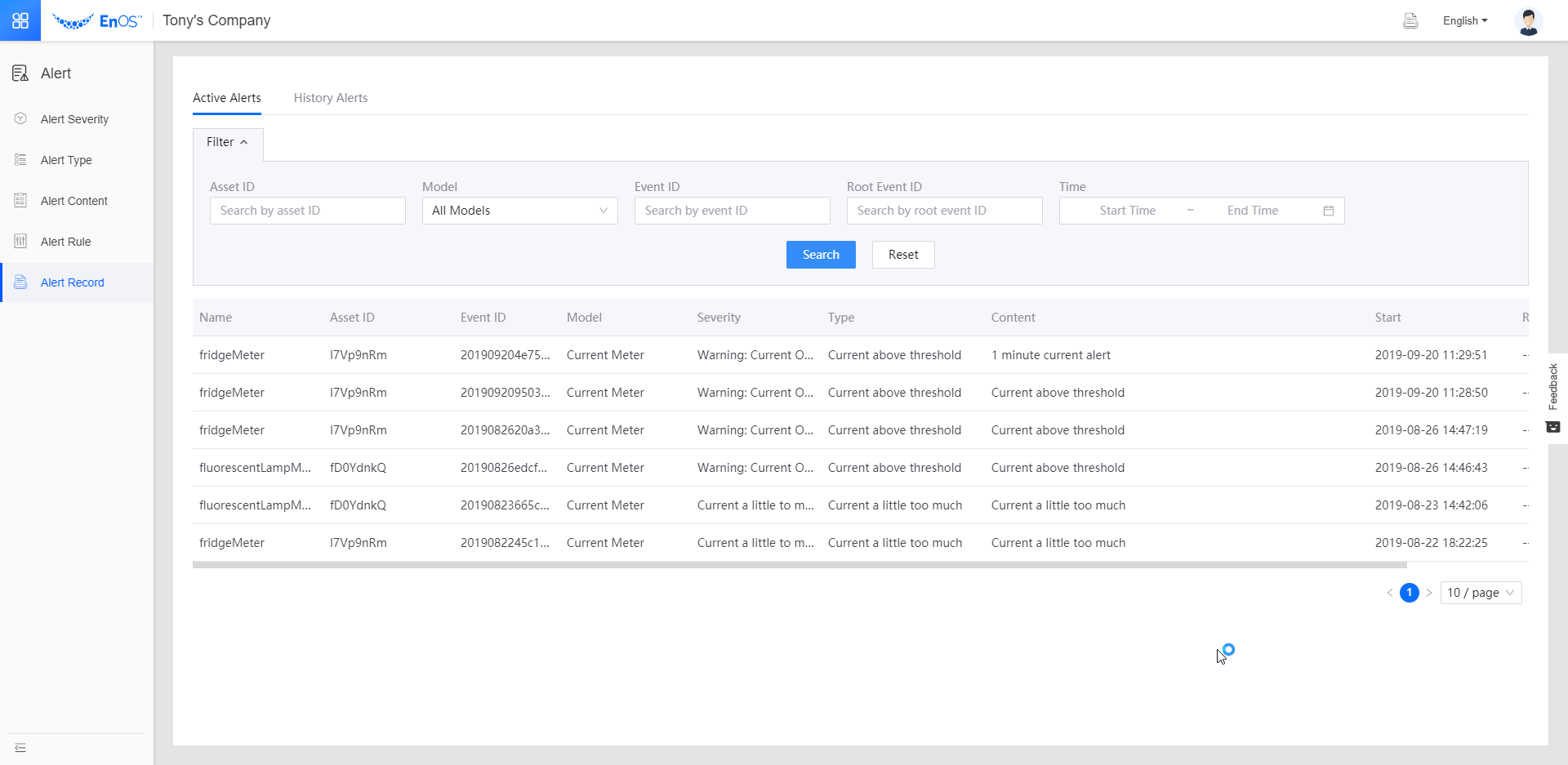
Task: Click the Alert Severity sidebar icon
Action: pyautogui.click(x=21, y=119)
